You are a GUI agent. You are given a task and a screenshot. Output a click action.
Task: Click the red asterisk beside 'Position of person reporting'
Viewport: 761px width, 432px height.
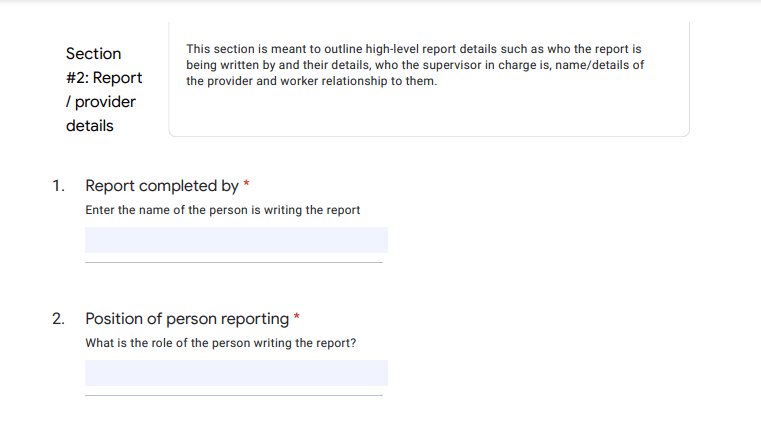297,316
